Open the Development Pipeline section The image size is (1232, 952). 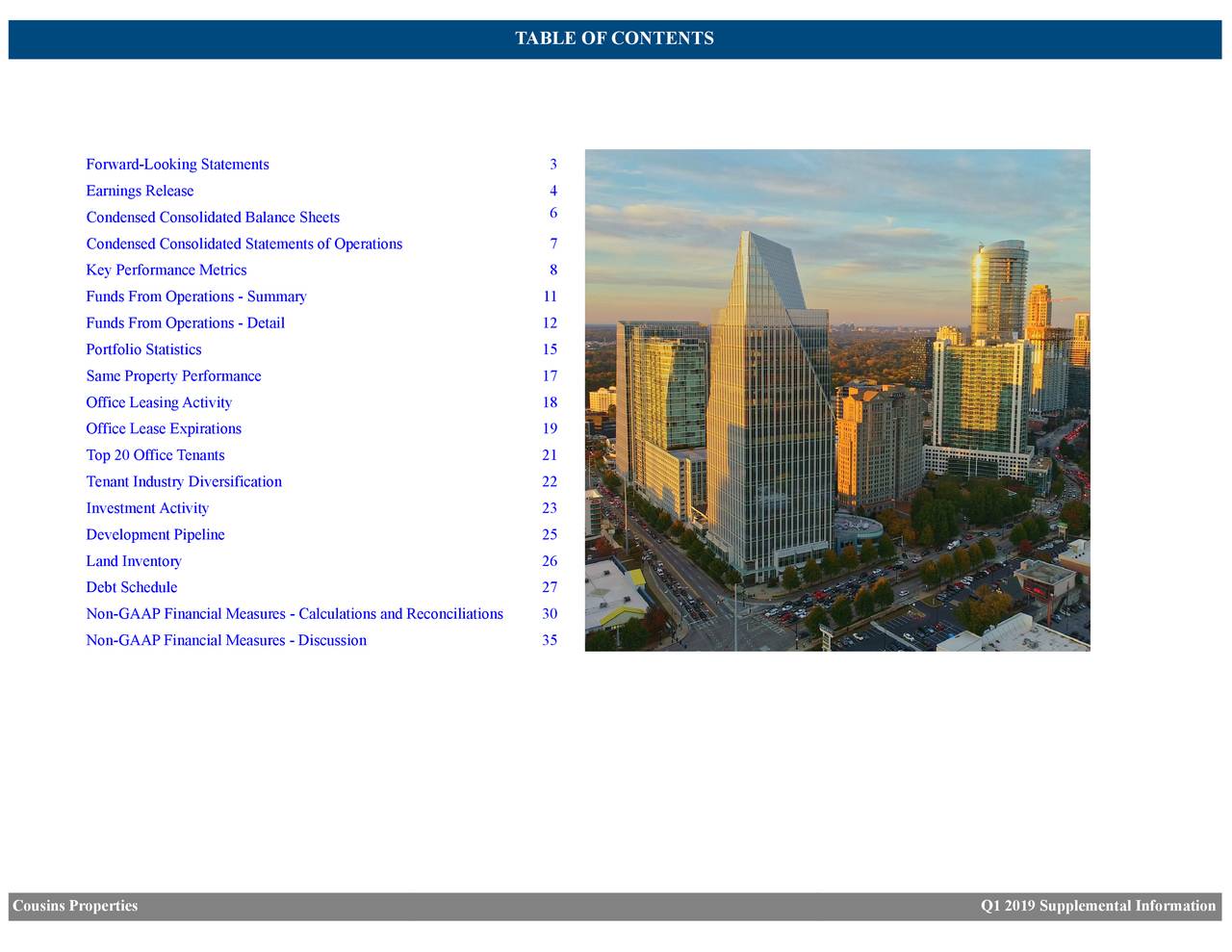[x=155, y=534]
